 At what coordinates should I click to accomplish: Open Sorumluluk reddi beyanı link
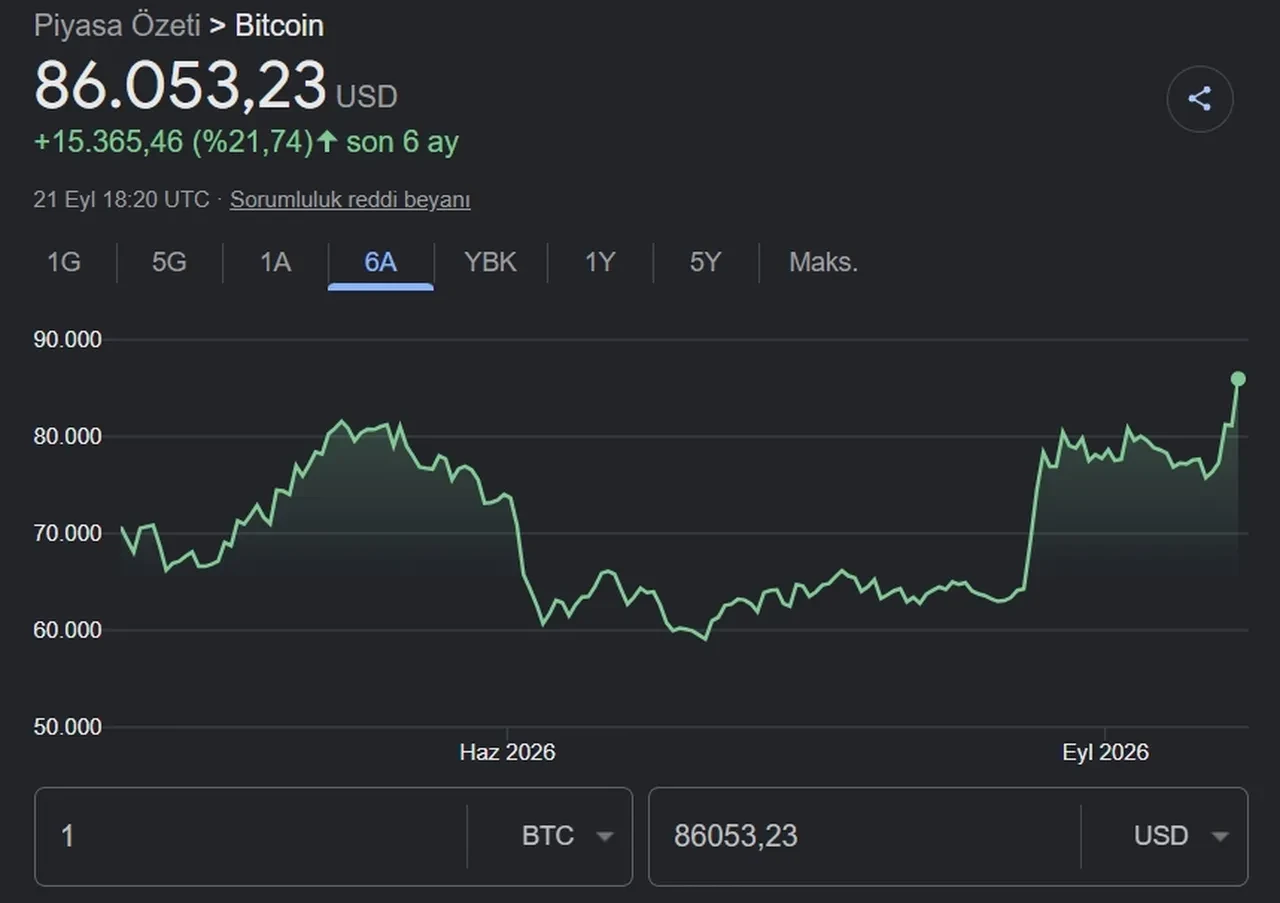tap(350, 199)
